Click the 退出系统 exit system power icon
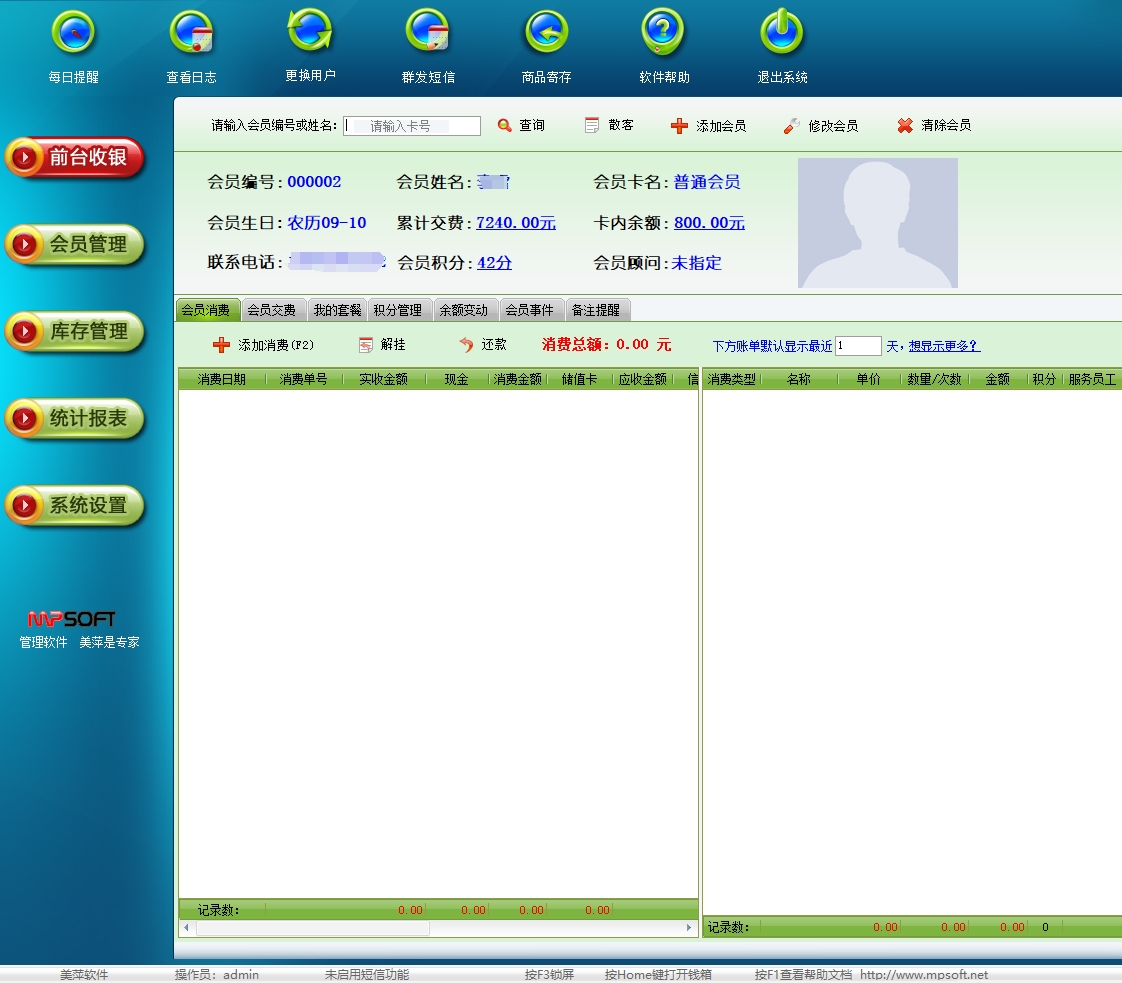The width and height of the screenshot is (1122, 983). (x=781, y=35)
